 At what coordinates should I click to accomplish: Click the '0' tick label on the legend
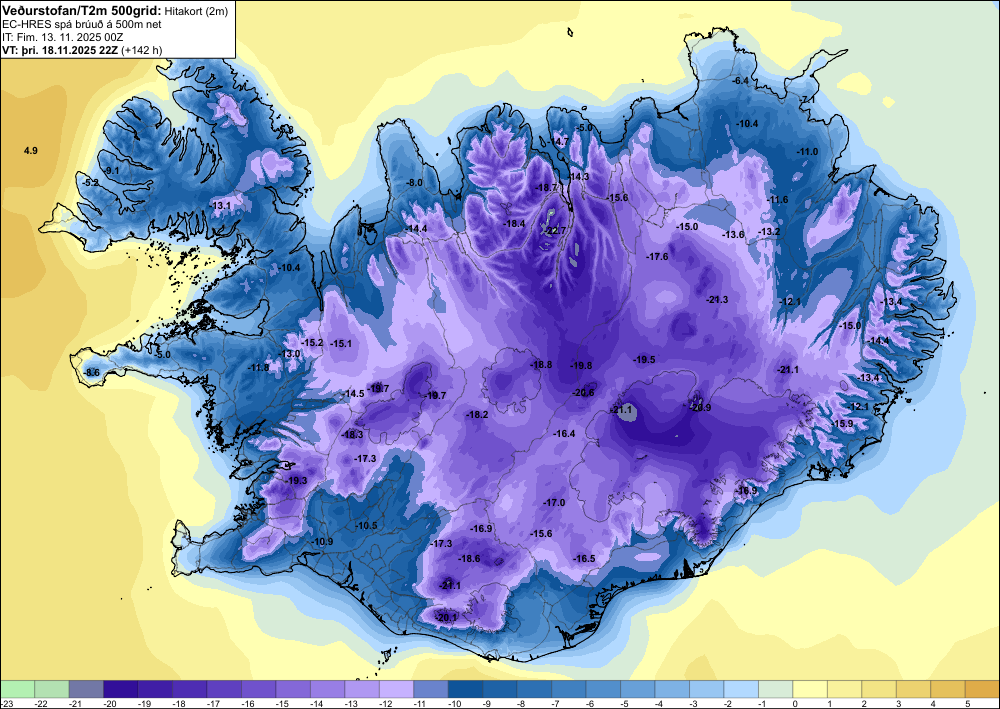(x=793, y=703)
